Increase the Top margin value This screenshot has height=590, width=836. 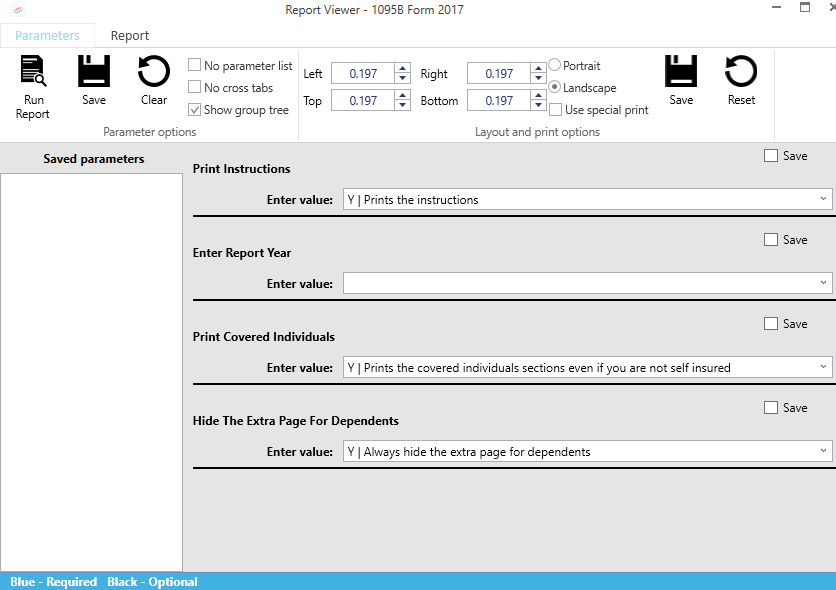click(403, 95)
